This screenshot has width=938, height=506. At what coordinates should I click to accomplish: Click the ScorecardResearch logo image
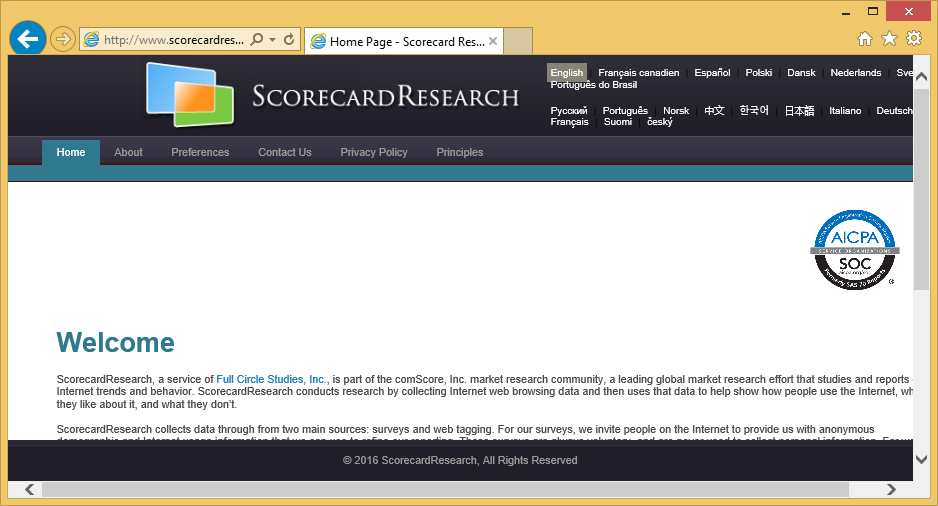(332, 95)
